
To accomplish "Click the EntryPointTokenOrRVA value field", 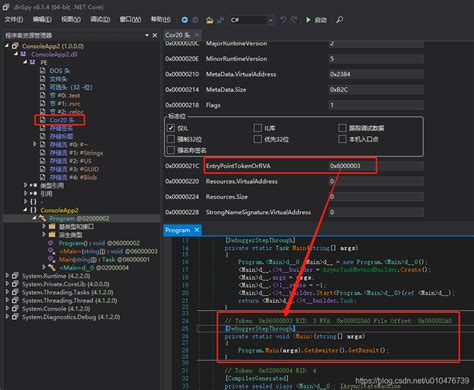I will 376,166.
